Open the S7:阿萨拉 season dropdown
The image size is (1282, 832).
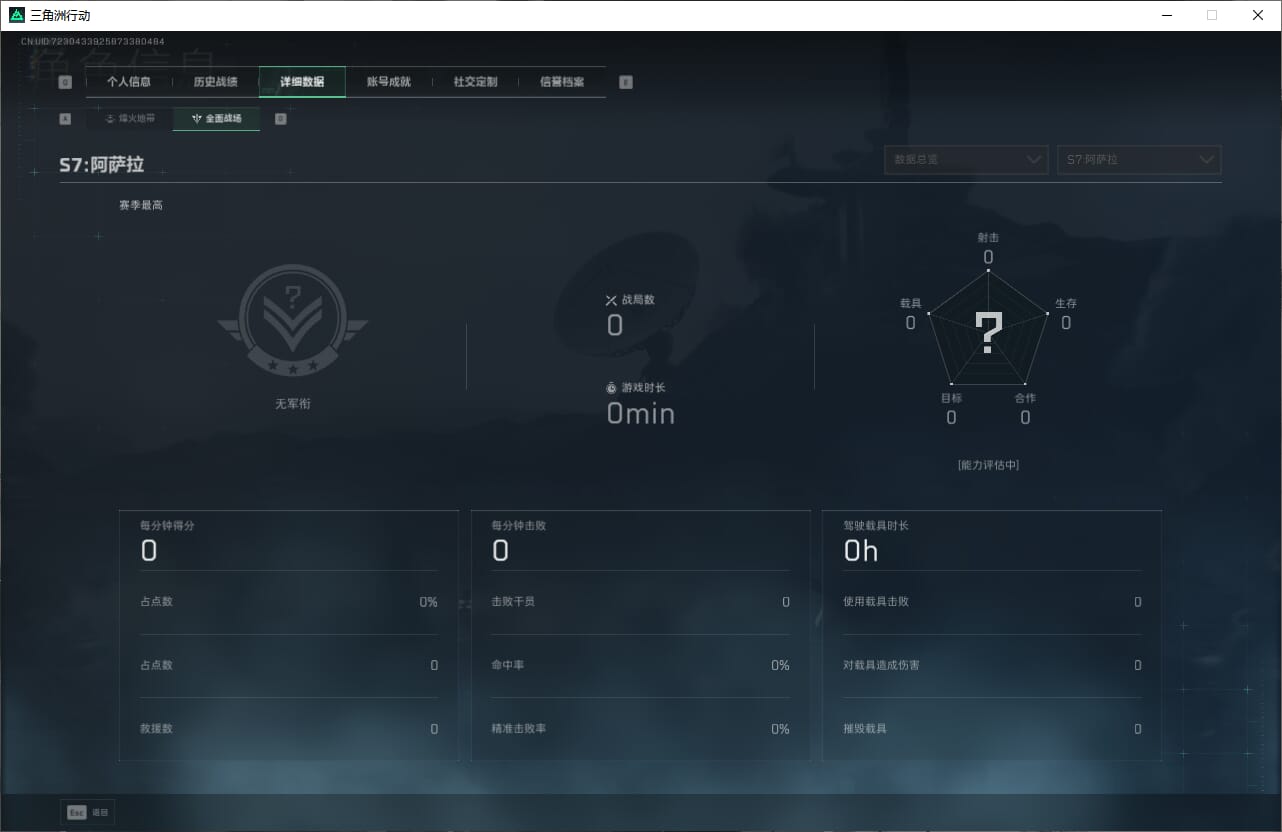(1139, 160)
